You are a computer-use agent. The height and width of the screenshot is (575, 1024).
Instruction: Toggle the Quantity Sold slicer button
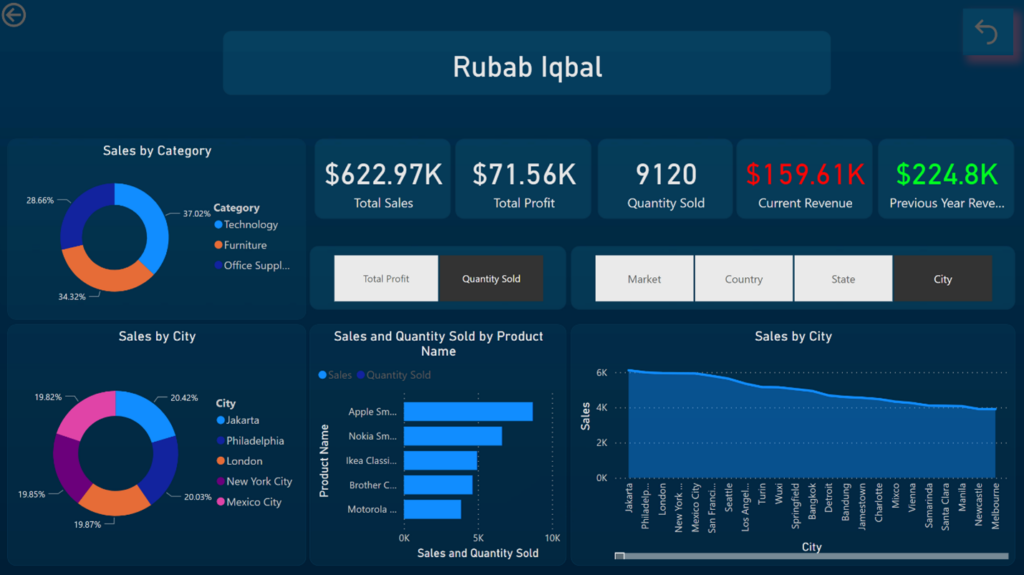491,279
